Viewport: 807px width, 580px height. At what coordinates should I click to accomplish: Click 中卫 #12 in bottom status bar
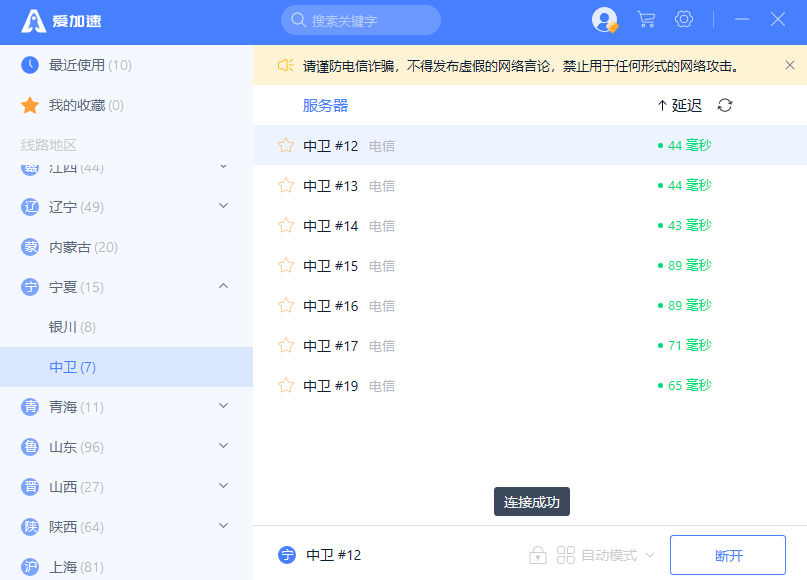[x=334, y=555]
